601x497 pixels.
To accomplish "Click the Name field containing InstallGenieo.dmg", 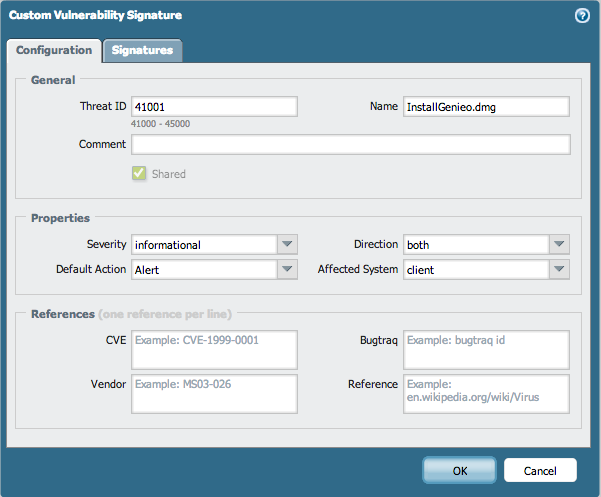I will click(486, 107).
